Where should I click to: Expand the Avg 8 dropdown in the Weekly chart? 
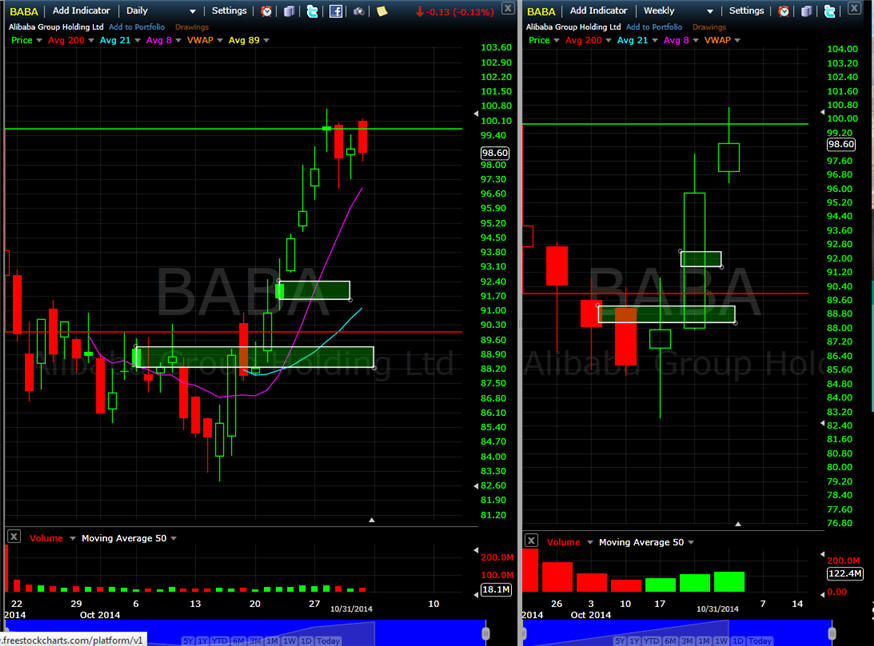coord(696,40)
